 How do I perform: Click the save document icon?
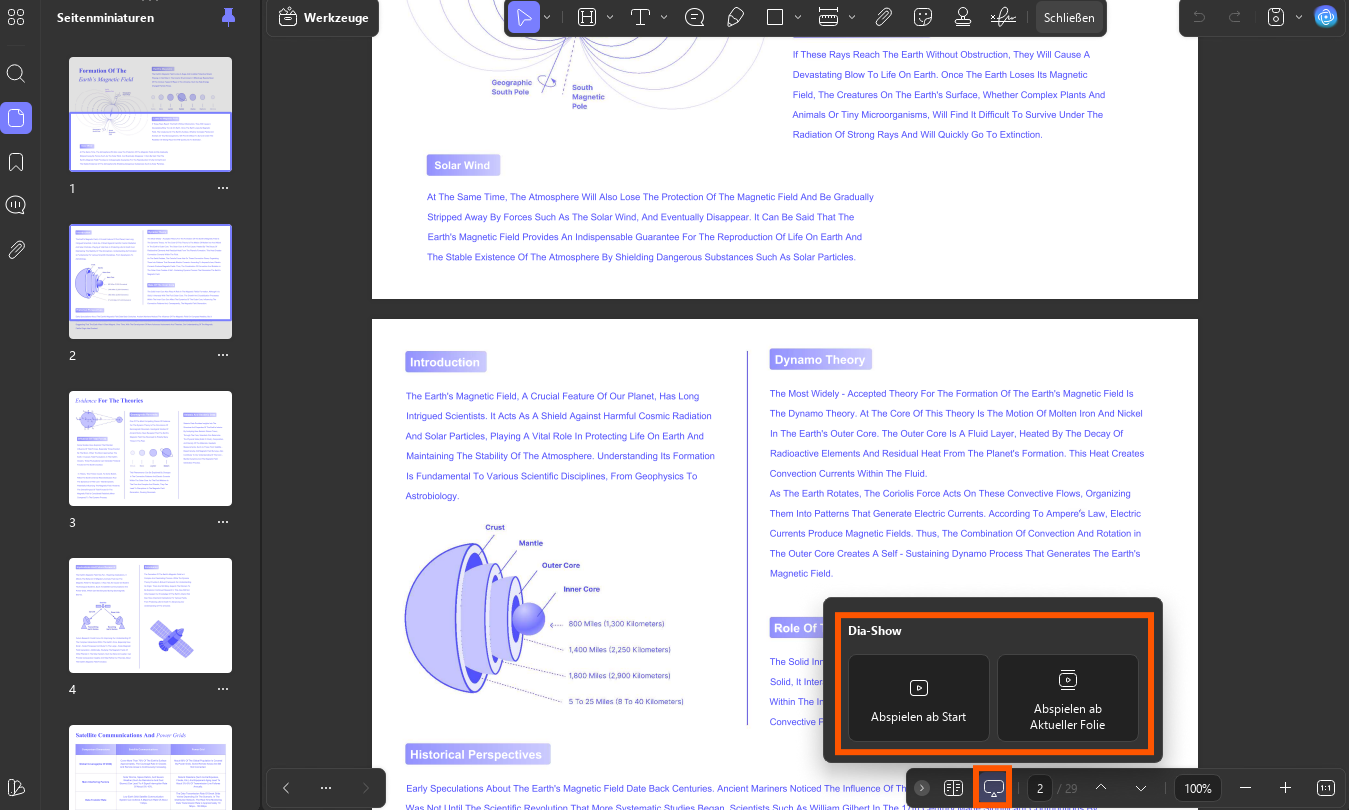(x=1276, y=17)
